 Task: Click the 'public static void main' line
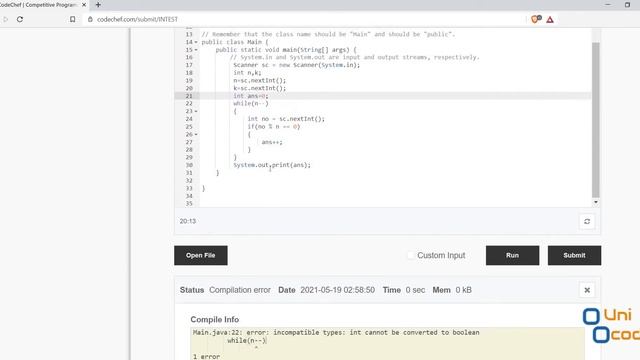point(286,50)
